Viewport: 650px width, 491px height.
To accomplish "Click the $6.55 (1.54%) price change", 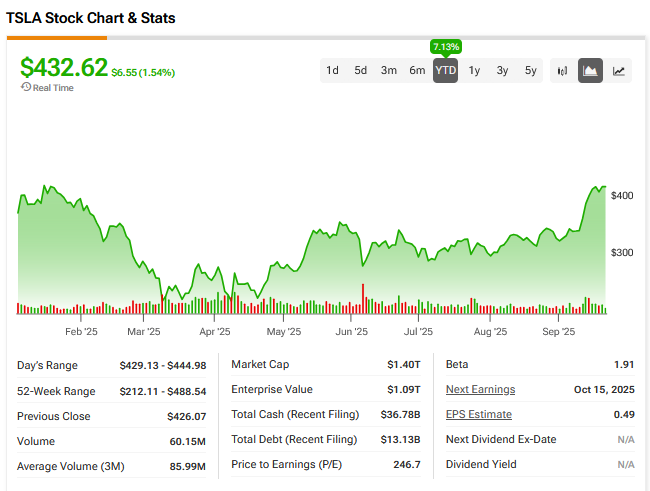I will point(143,73).
